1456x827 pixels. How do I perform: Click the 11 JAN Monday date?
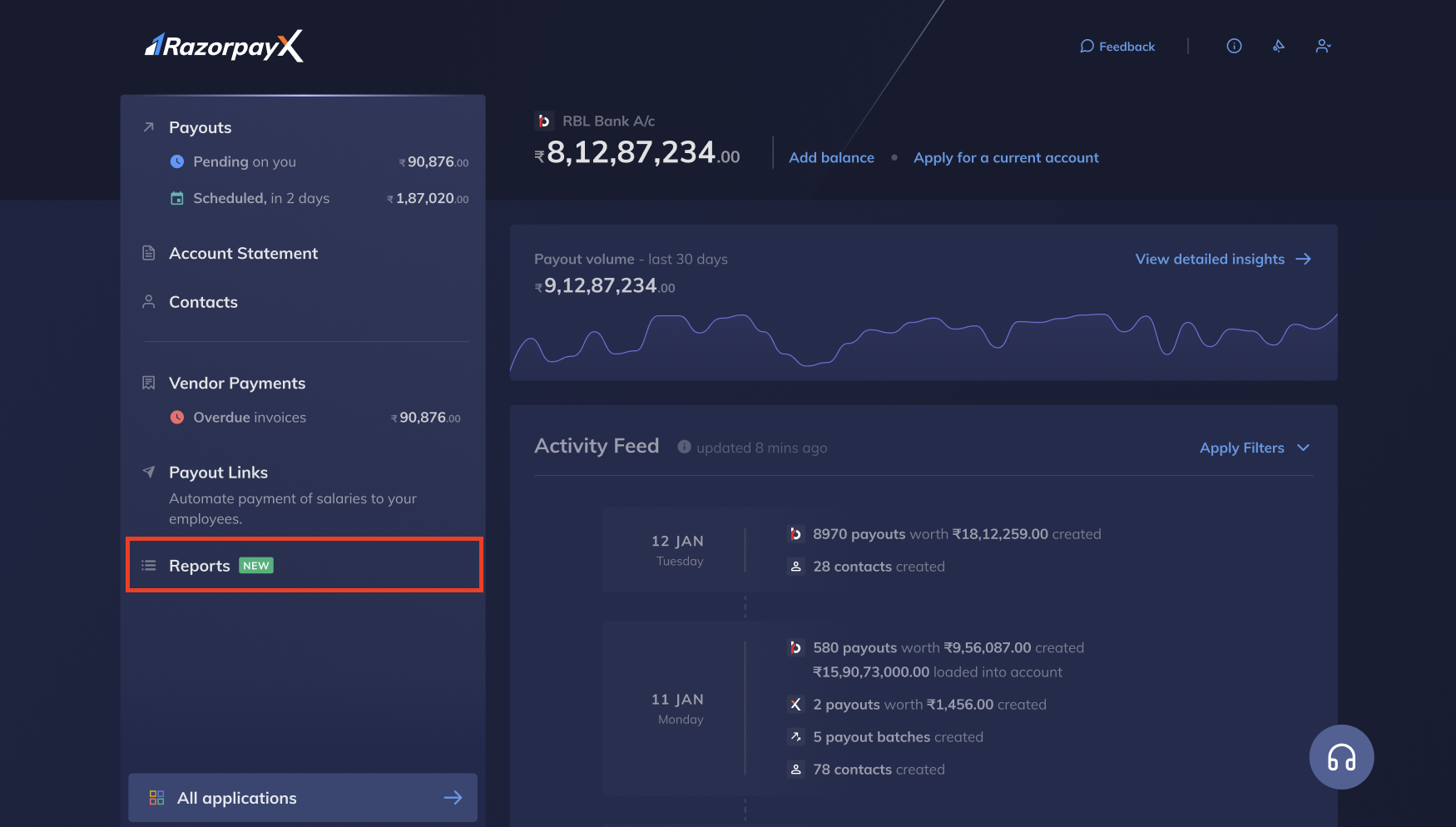pos(678,708)
